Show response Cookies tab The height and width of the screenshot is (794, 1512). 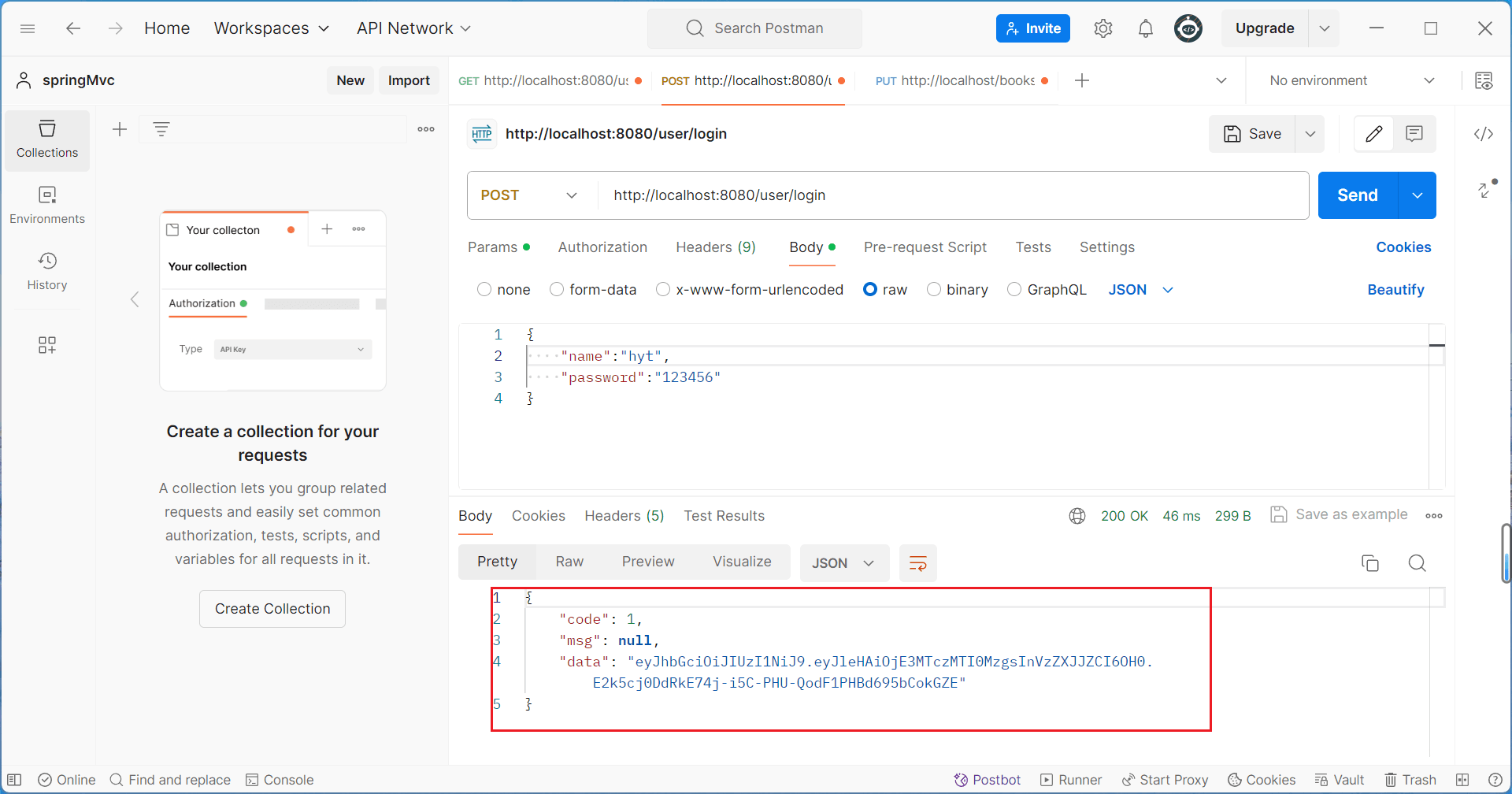click(x=539, y=516)
